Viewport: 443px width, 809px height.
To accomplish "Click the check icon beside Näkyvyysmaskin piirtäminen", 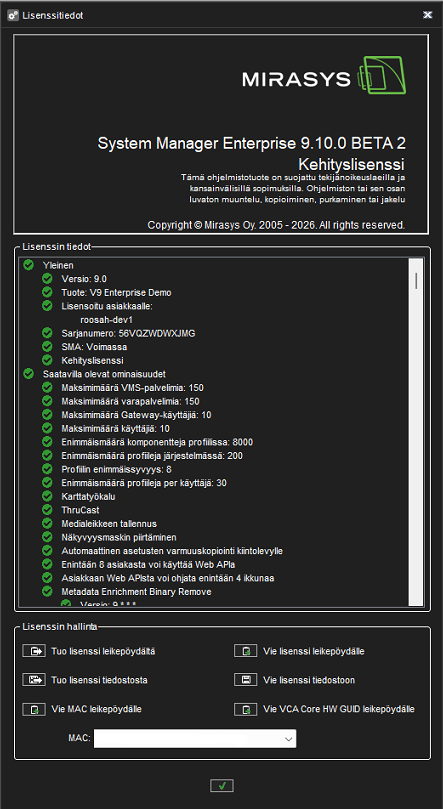I will [47, 537].
